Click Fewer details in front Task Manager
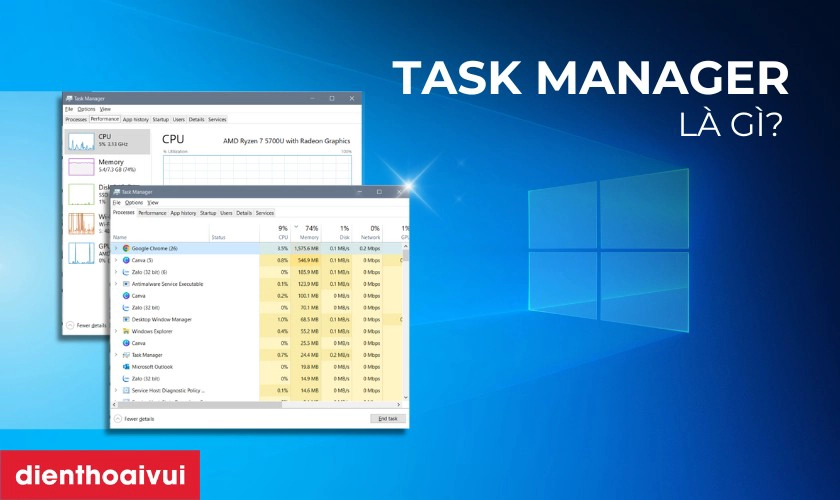840x500 pixels. tap(134, 419)
